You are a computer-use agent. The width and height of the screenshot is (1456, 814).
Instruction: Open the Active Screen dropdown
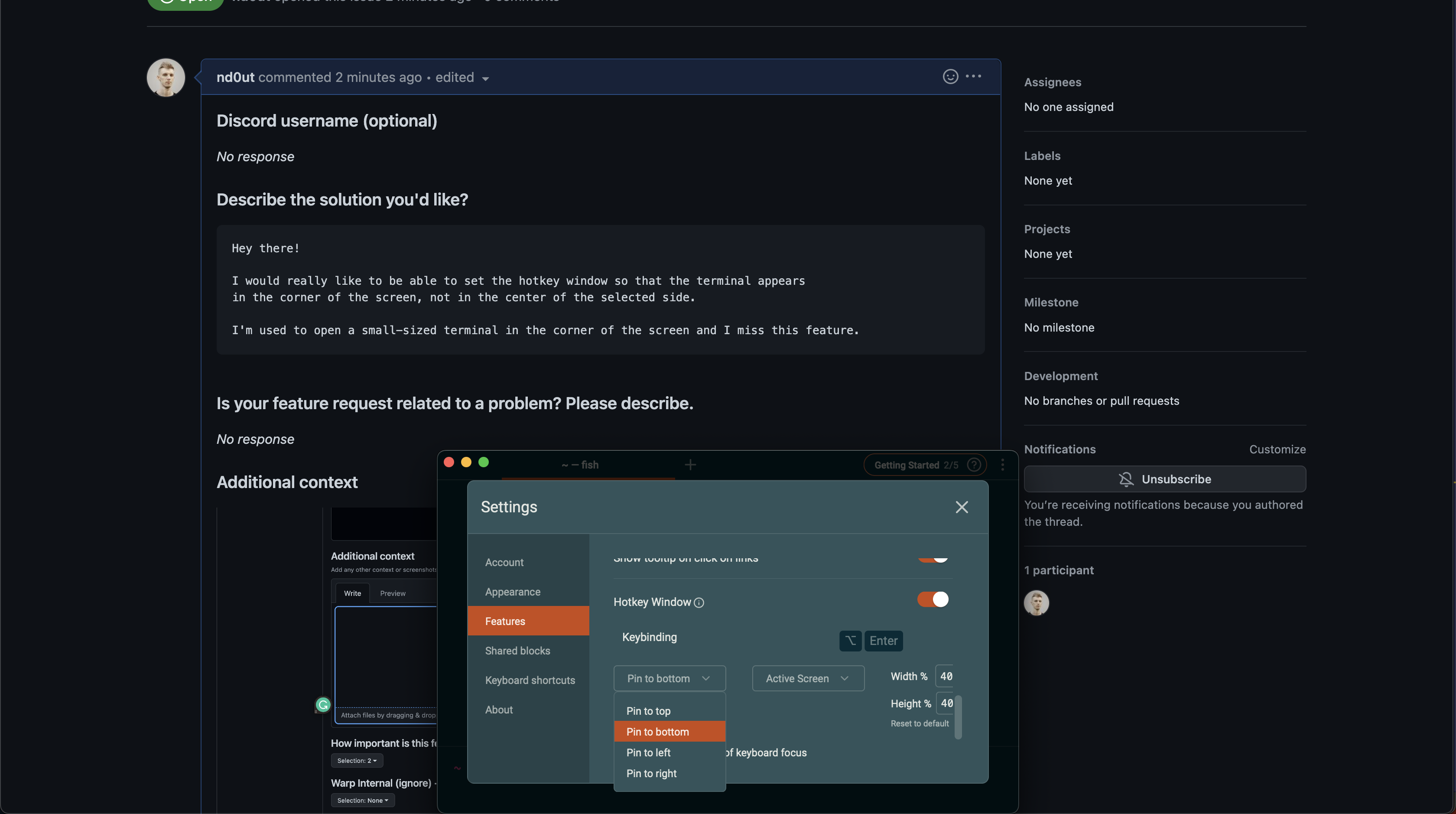[x=808, y=678]
